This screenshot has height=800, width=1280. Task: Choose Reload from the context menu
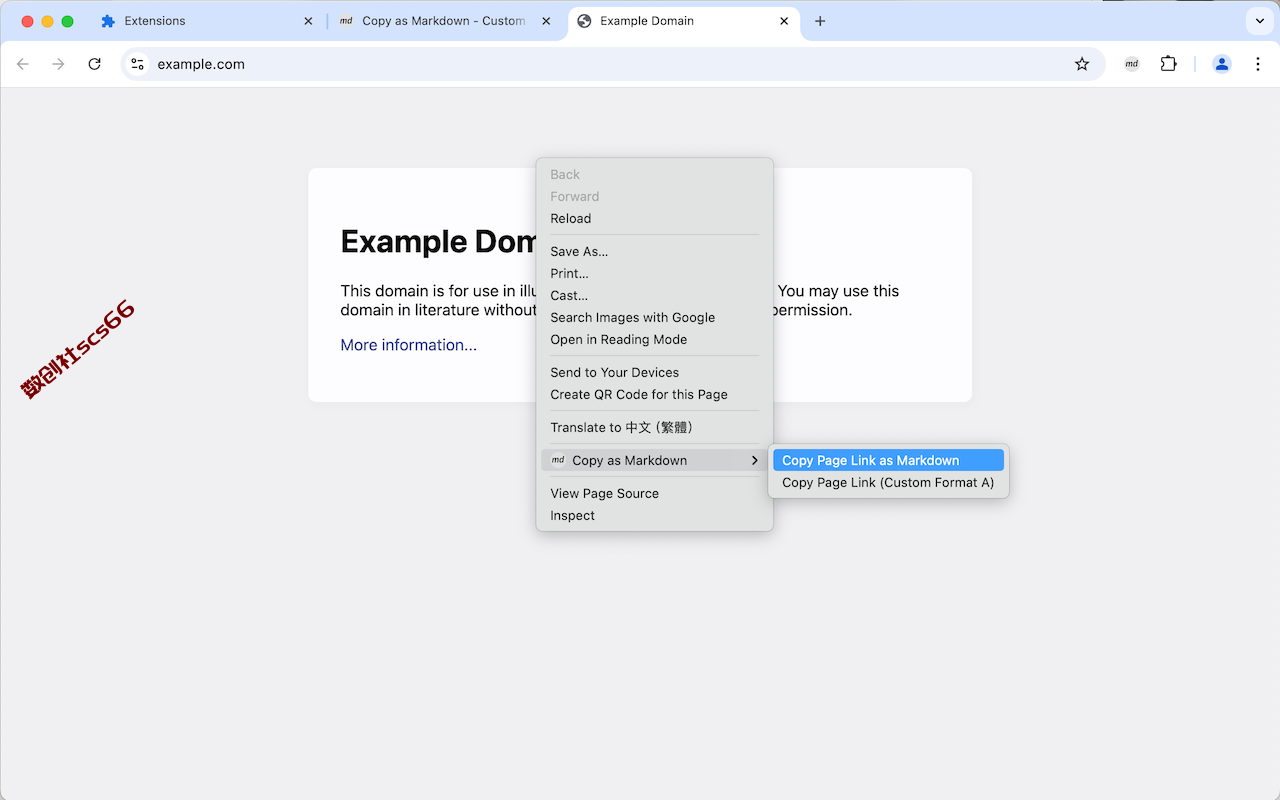[655, 219]
